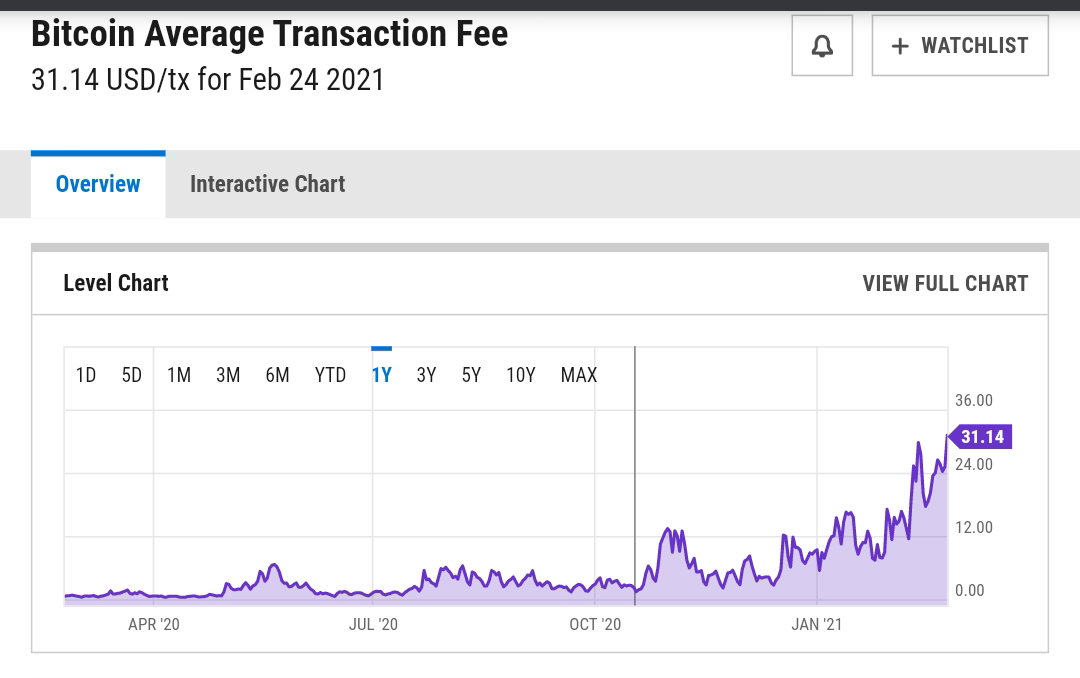Select the 10Y time range
The image size is (1080, 678).
pos(521,375)
